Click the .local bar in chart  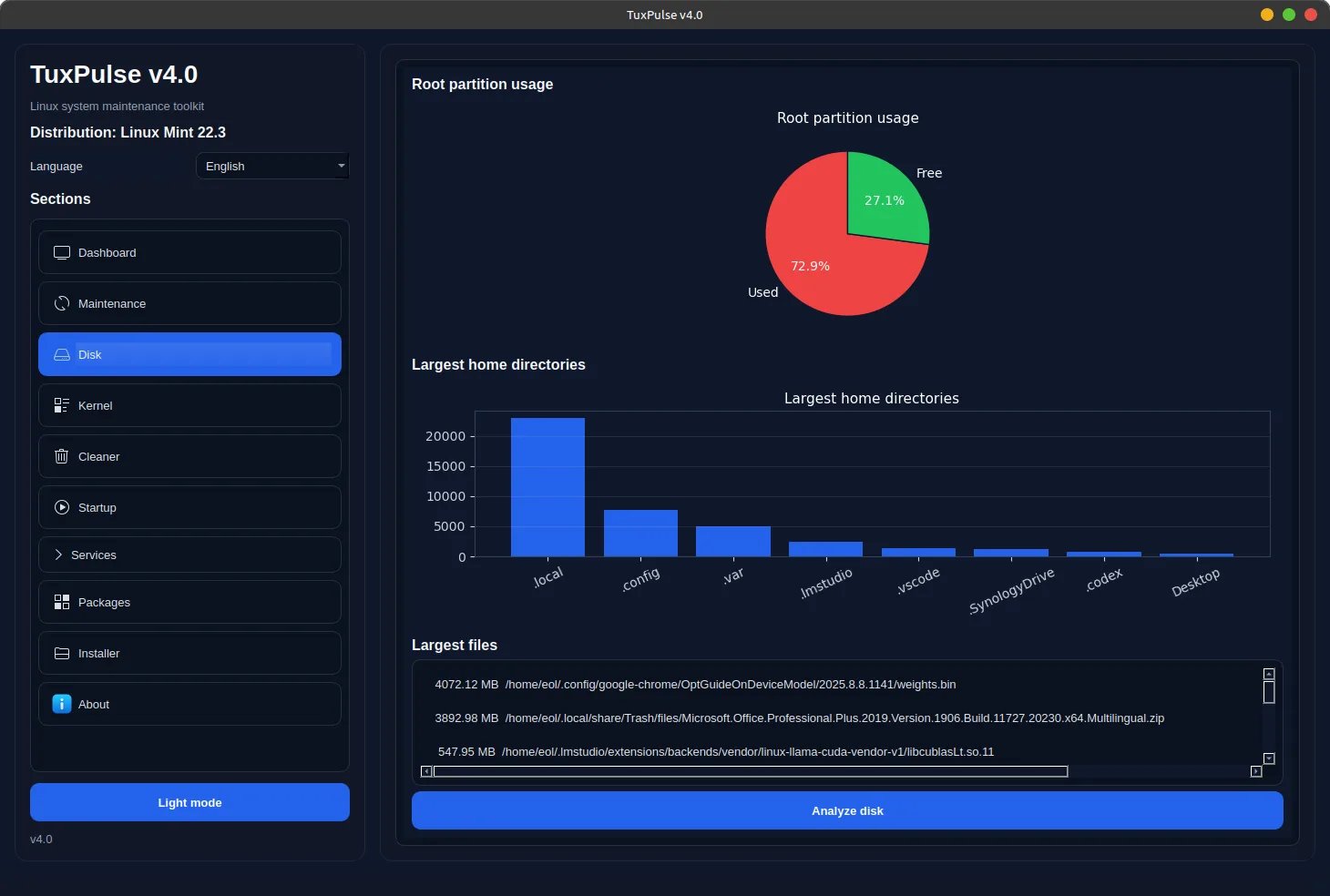[547, 487]
